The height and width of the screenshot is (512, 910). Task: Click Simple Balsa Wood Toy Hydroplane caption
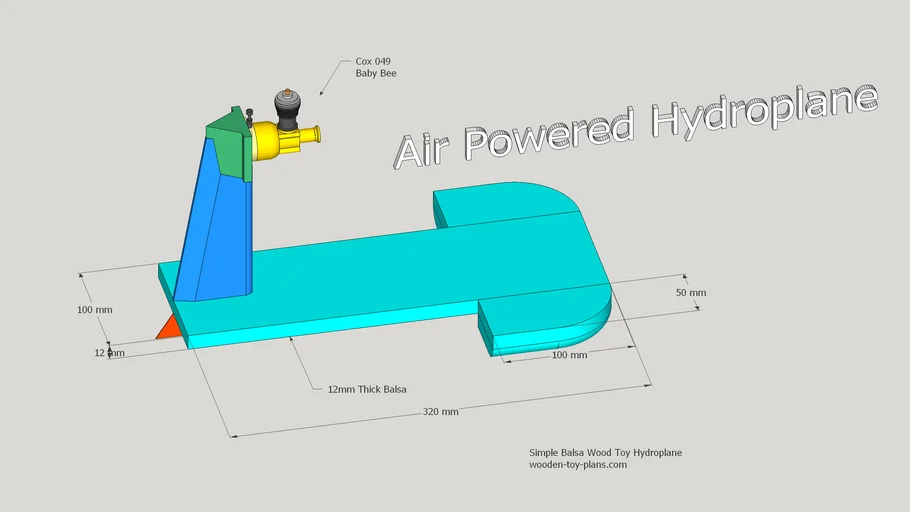(x=605, y=453)
